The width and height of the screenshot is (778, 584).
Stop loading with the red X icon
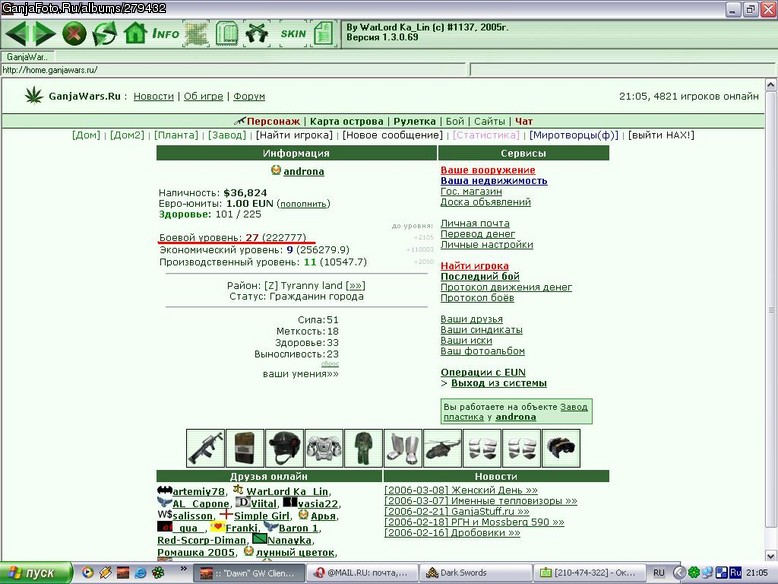pyautogui.click(x=74, y=34)
